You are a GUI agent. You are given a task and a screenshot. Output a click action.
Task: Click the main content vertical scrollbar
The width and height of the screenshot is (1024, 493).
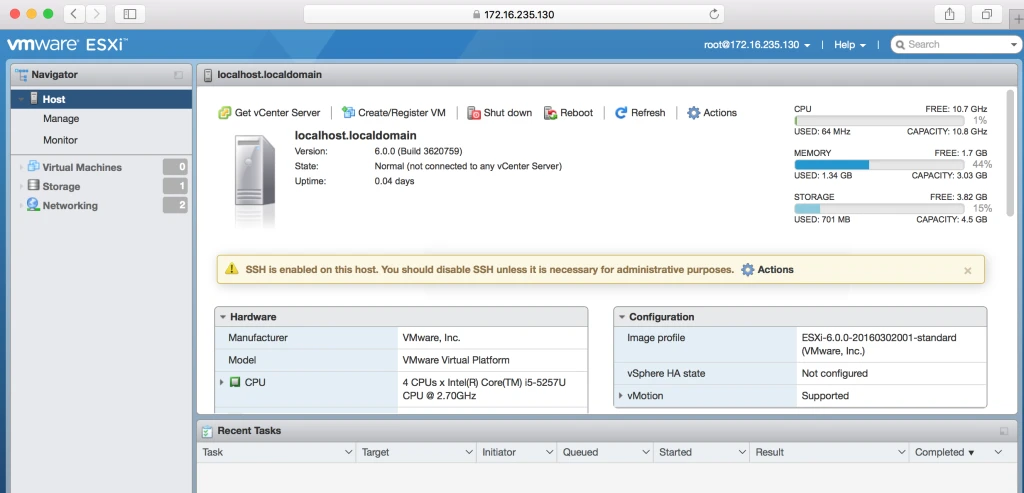[x=1010, y=152]
